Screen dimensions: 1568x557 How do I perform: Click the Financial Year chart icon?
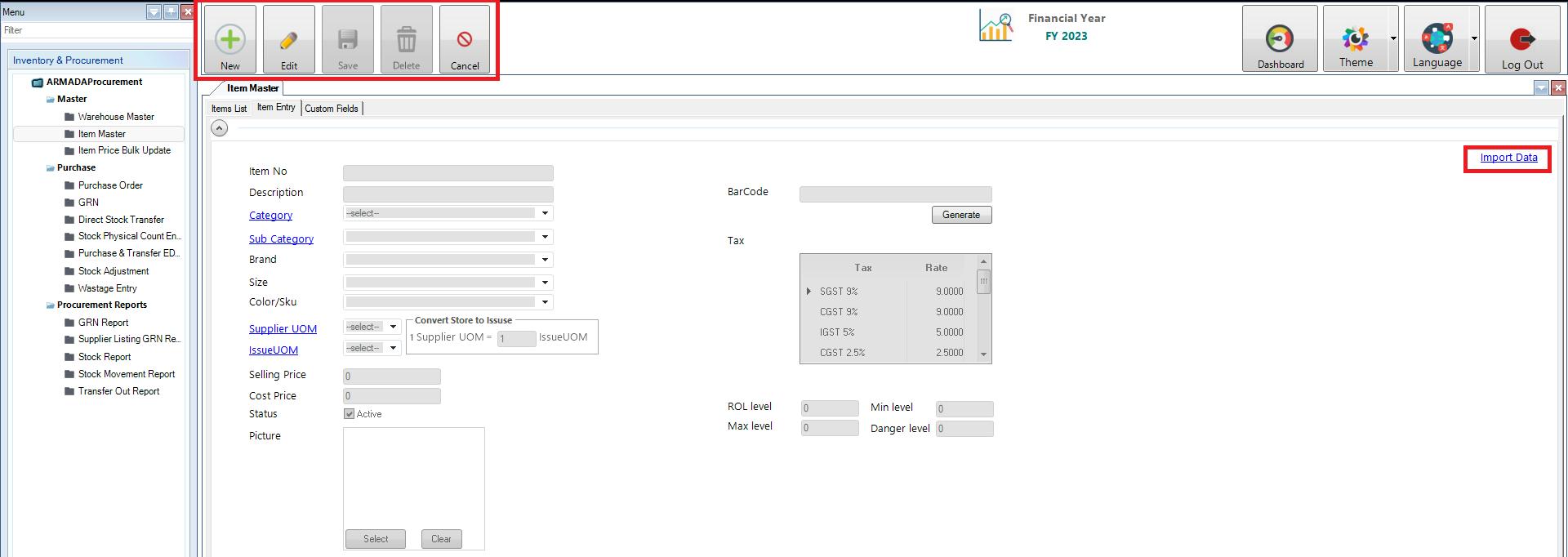point(996,27)
